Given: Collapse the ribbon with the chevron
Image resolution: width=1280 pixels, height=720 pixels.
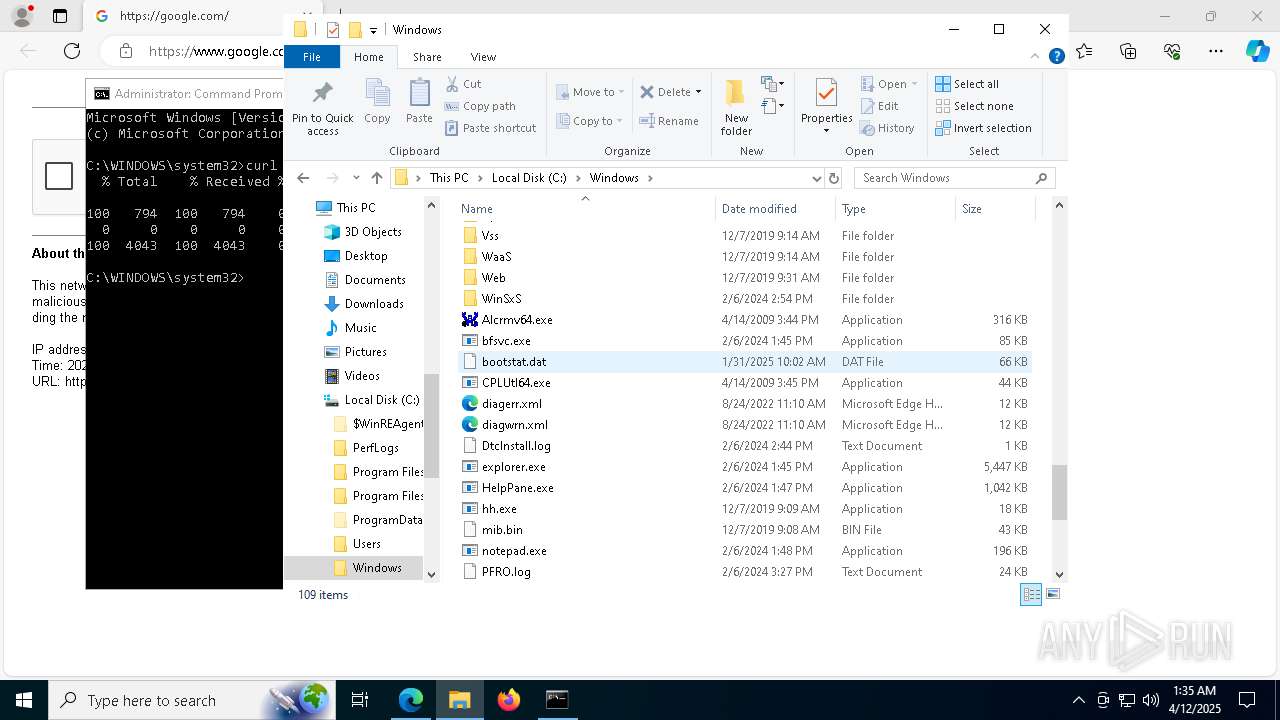Looking at the screenshot, I should click(1035, 57).
